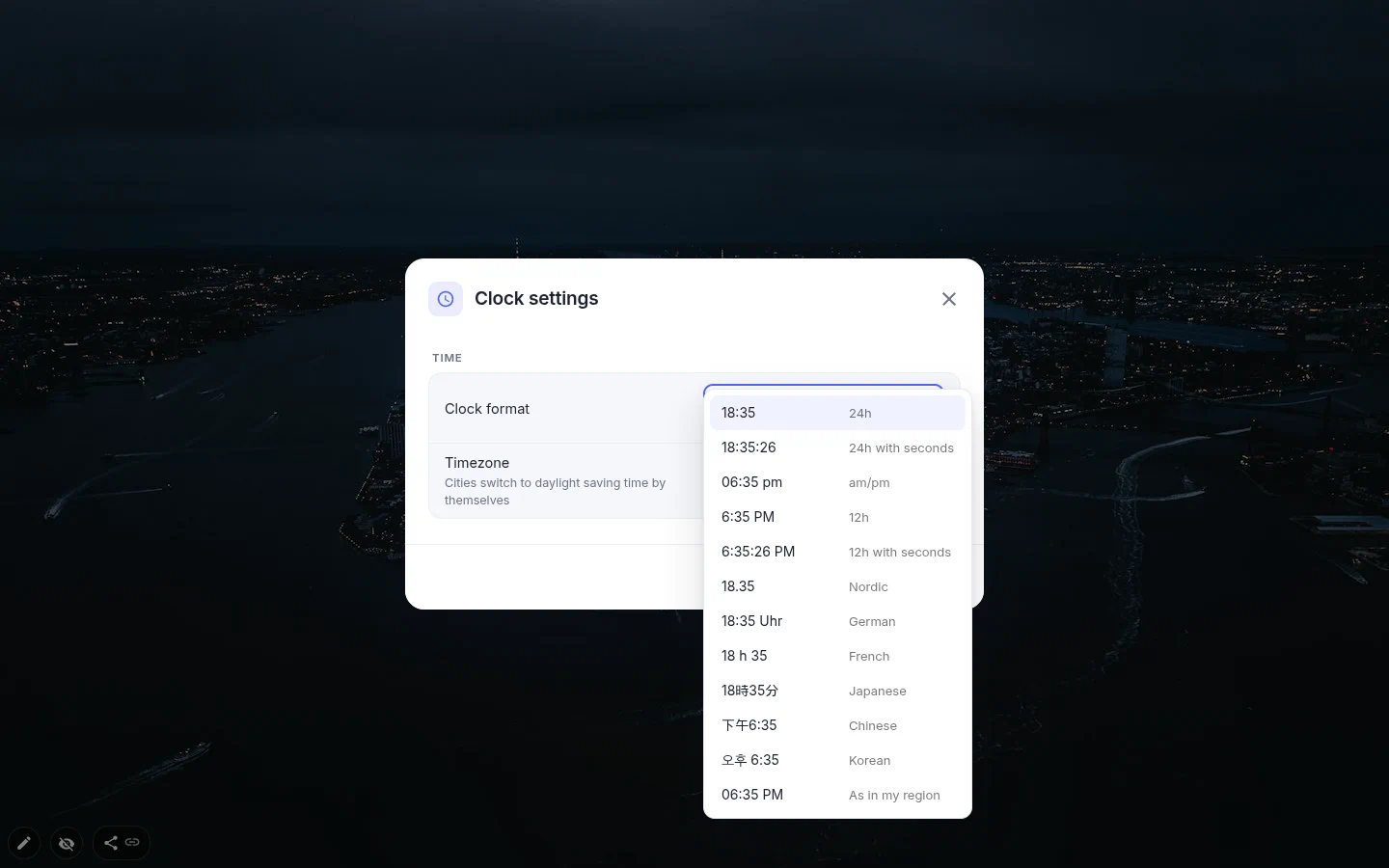Choose 12h with seconds option
This screenshot has width=1389, height=868.
tap(837, 552)
